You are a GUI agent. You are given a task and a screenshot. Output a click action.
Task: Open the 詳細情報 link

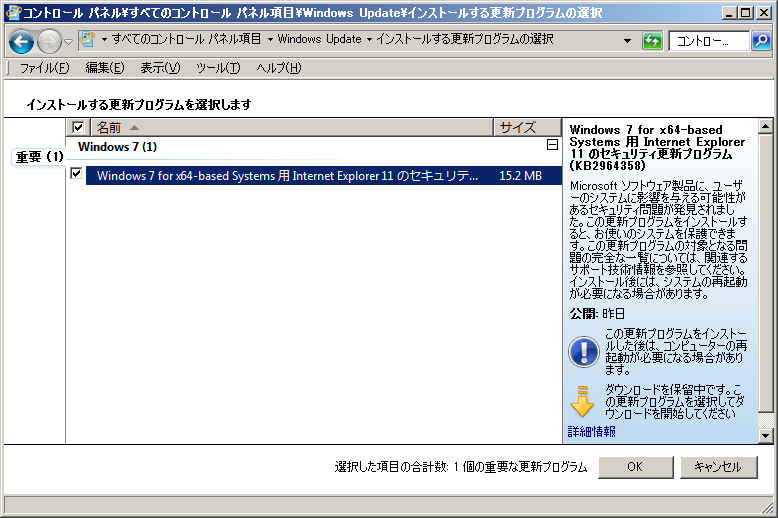point(592,432)
